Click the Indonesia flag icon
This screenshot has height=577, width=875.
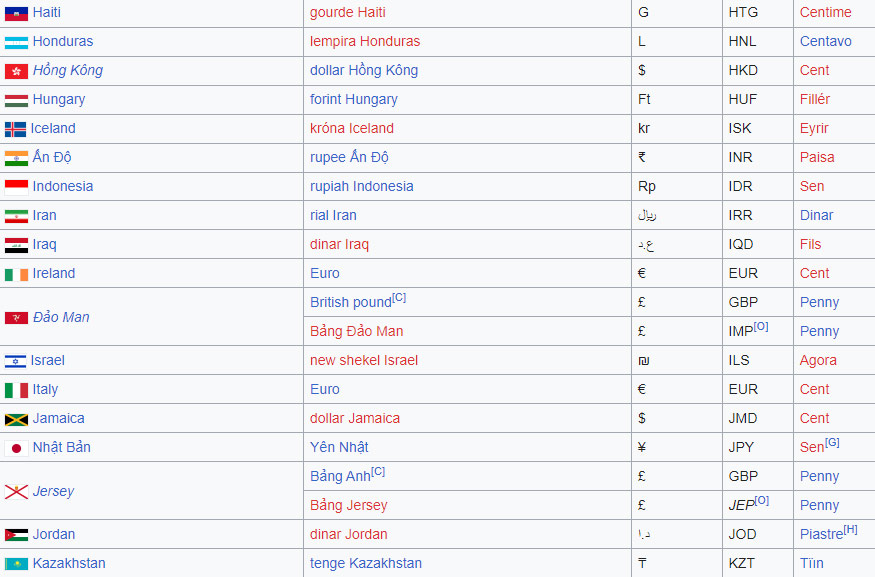coord(16,187)
